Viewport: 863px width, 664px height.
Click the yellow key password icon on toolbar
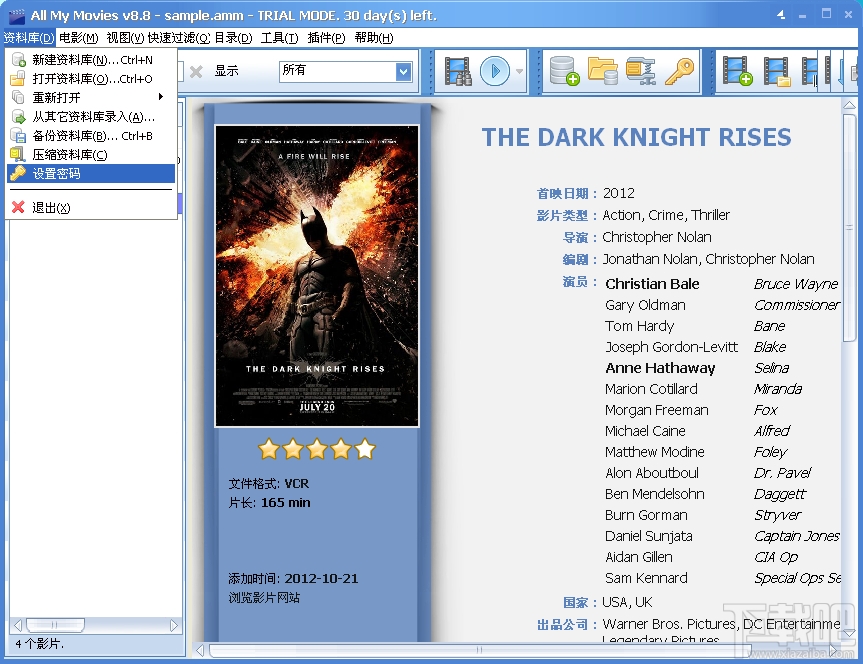683,71
